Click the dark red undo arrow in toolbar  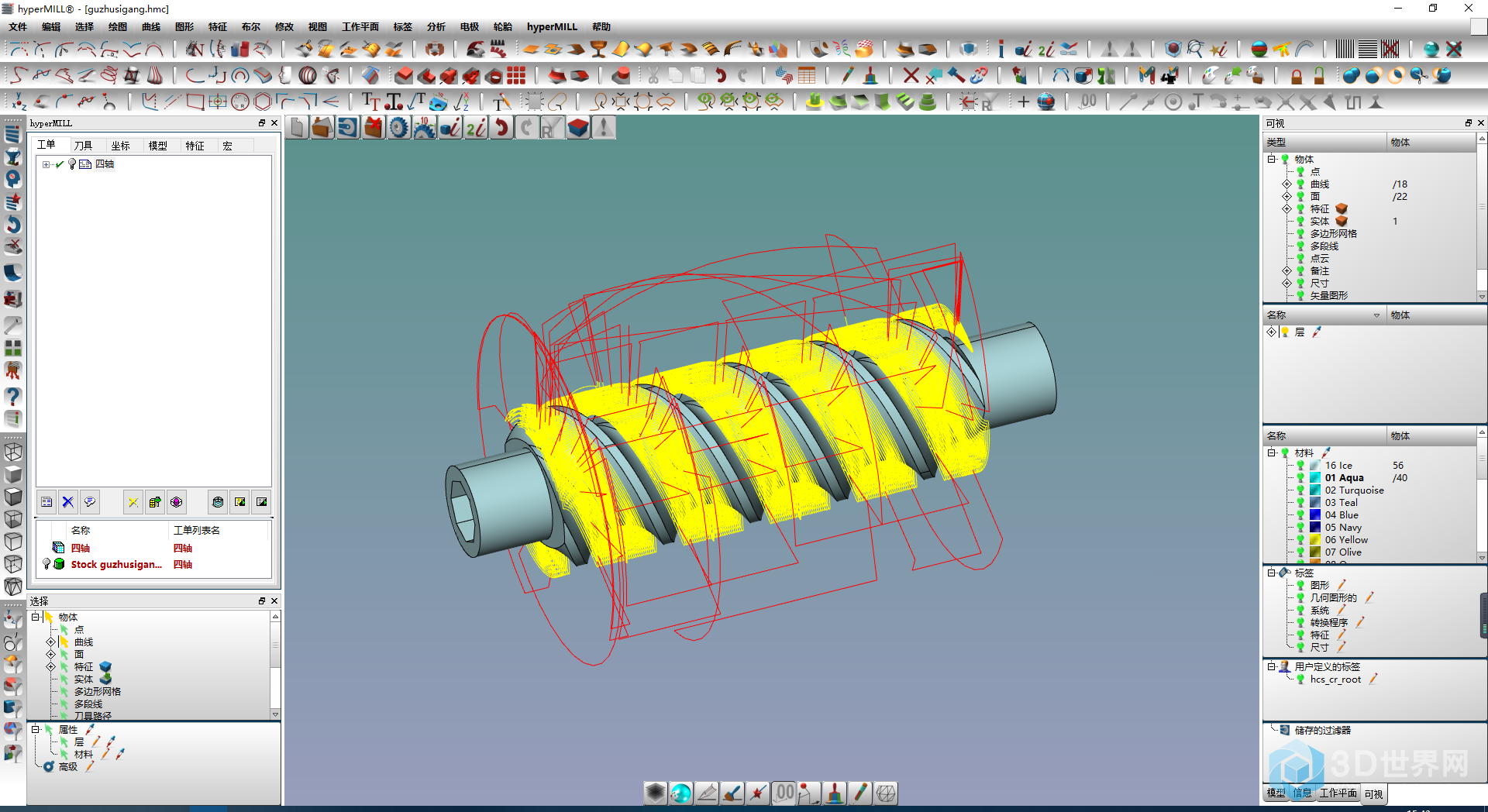721,75
